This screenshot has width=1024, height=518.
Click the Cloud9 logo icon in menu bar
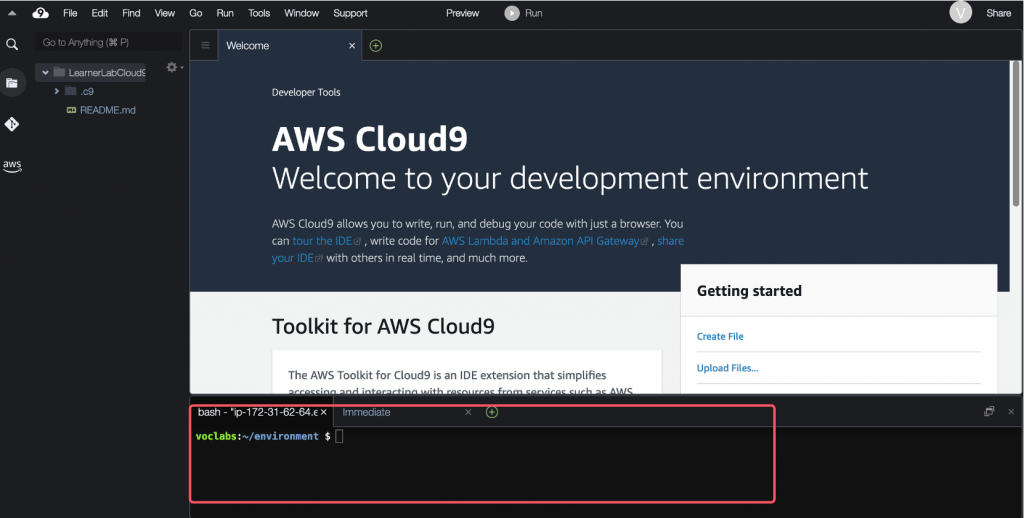coord(40,12)
